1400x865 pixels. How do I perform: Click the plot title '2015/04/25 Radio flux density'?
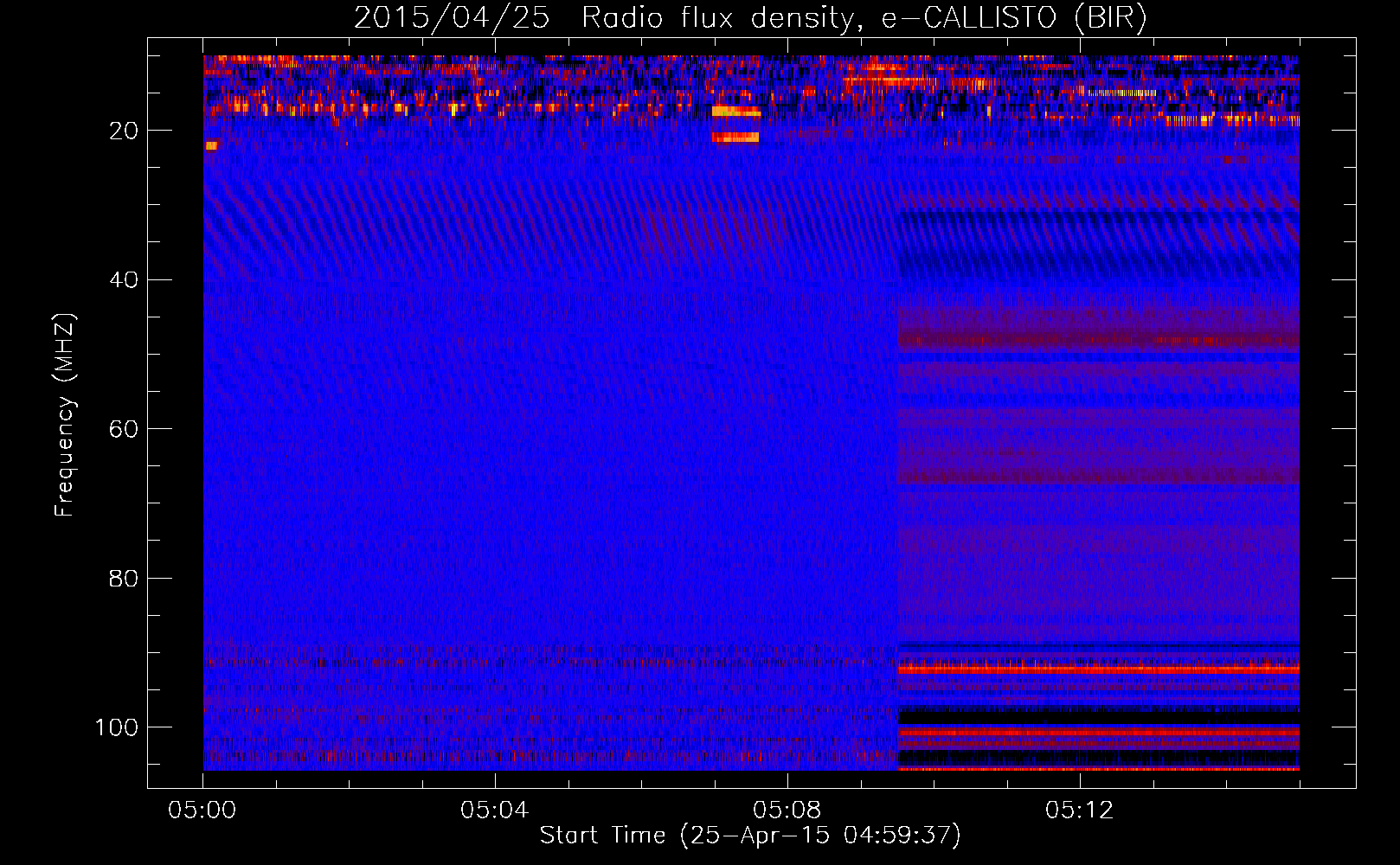tap(750, 18)
